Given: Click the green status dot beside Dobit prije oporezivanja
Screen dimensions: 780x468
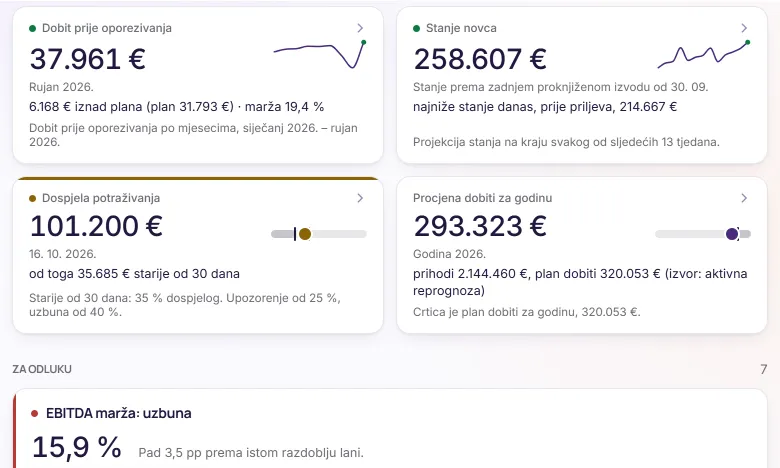Looking at the screenshot, I should (x=32, y=28).
